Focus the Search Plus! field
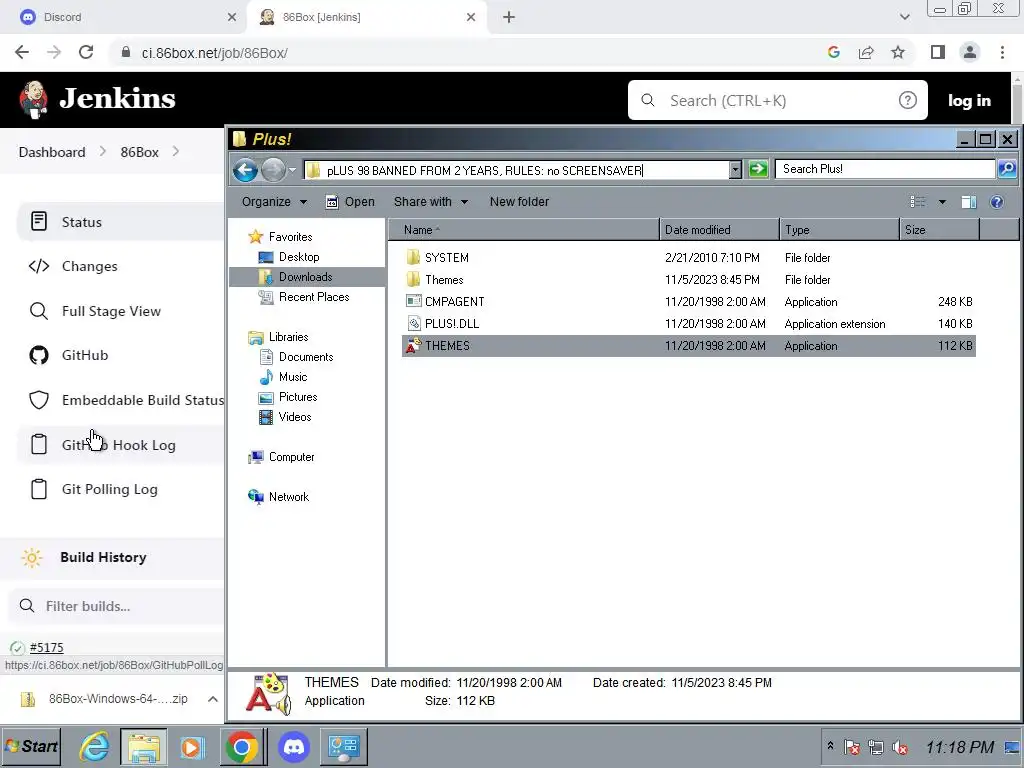 pyautogui.click(x=884, y=169)
